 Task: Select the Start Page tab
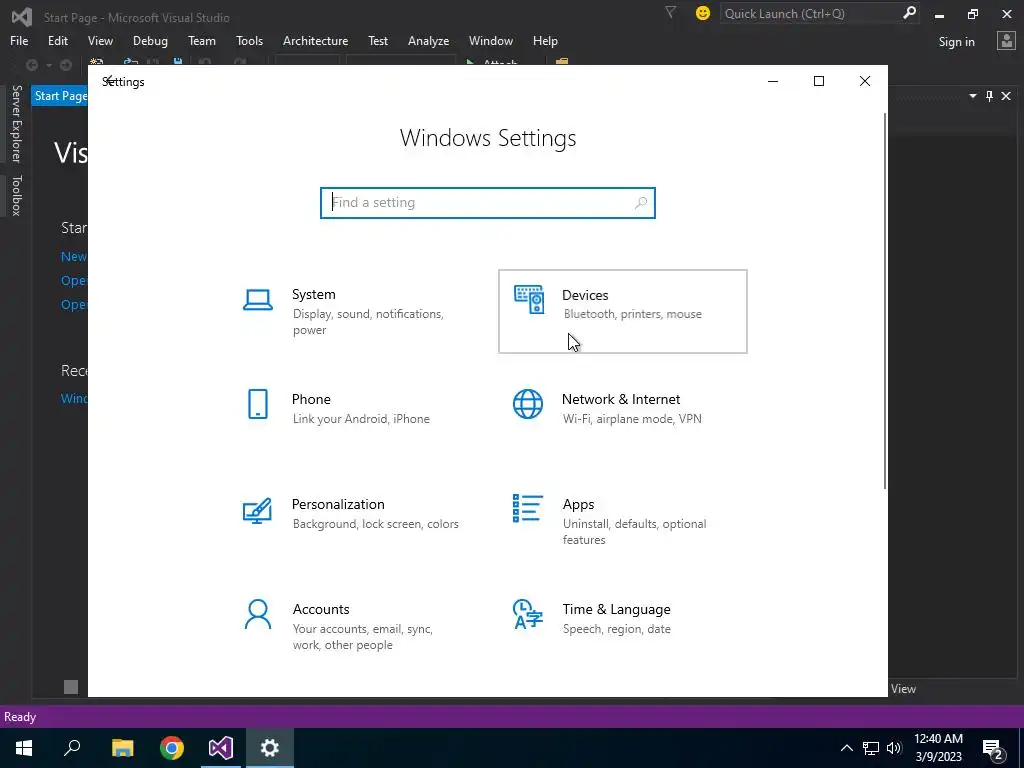tap(60, 96)
